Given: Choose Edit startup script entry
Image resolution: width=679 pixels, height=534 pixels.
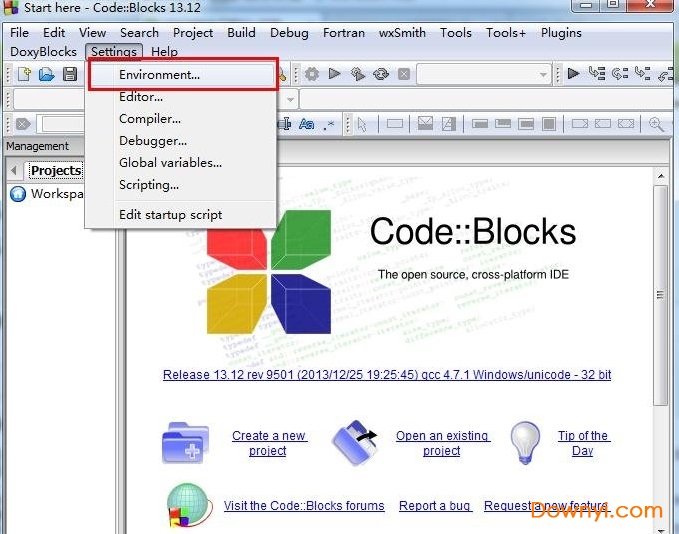Looking at the screenshot, I should tap(182, 215).
